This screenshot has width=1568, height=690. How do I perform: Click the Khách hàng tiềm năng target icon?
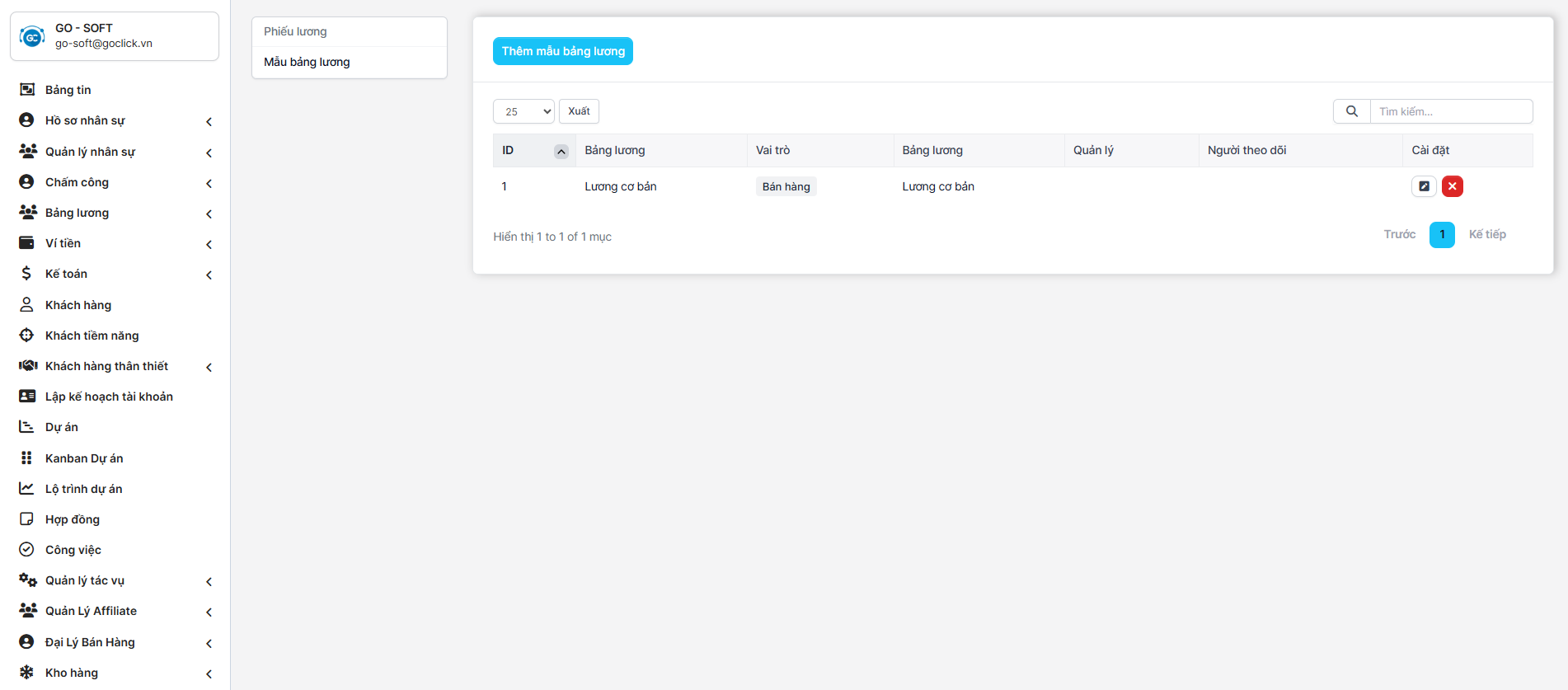(x=26, y=336)
